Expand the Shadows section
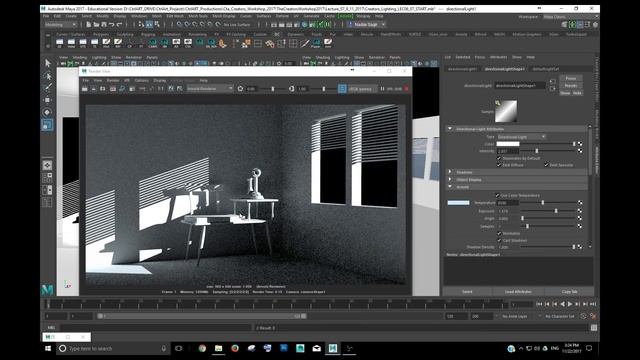Image resolution: width=640 pixels, height=360 pixels. (450, 172)
